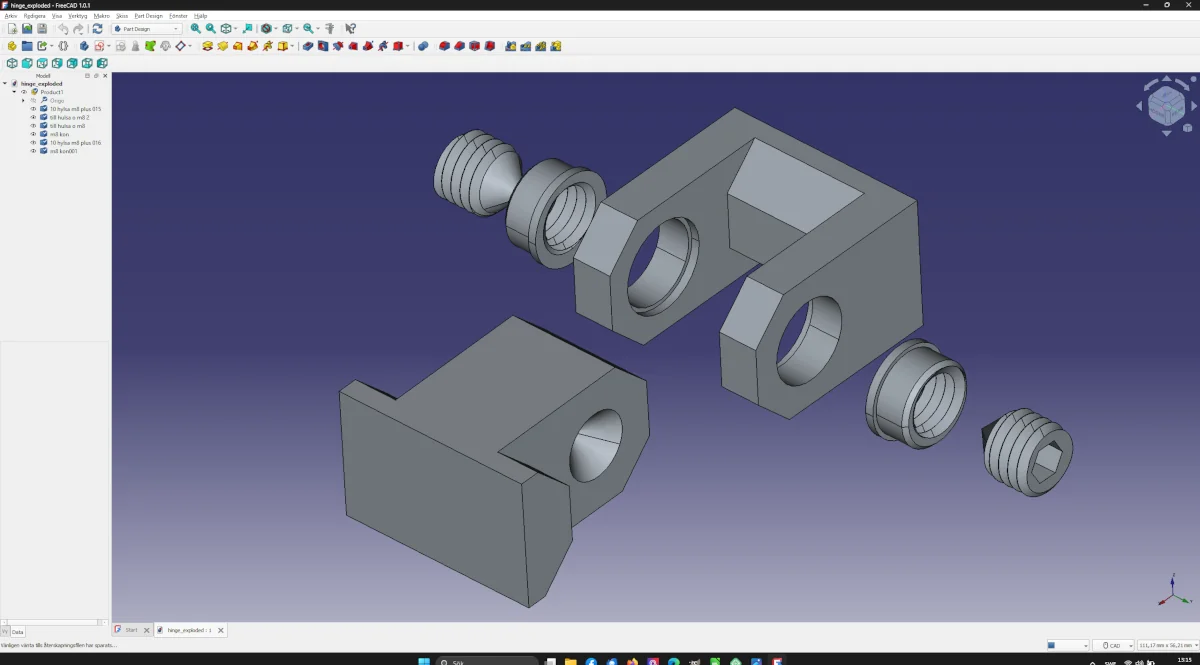Select 'm8 kon001' in the model tree

point(64,151)
